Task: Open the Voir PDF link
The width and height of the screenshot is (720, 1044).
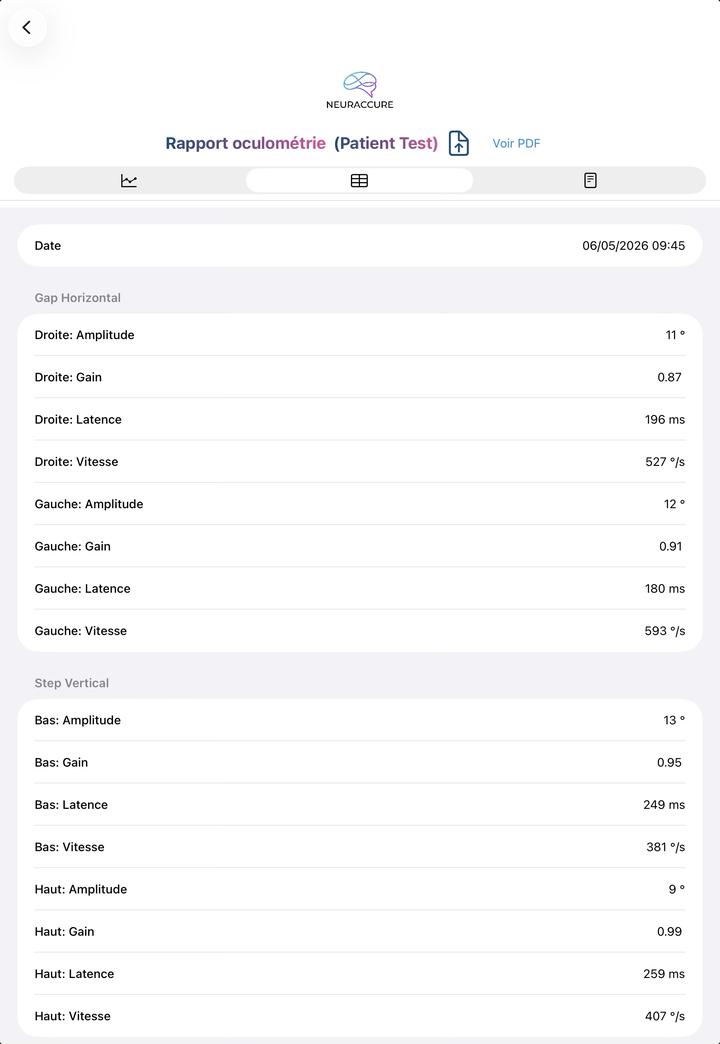Action: point(516,143)
